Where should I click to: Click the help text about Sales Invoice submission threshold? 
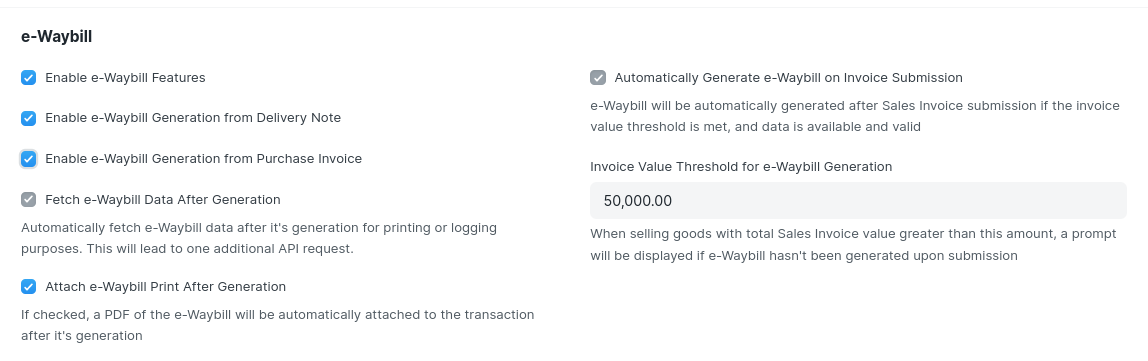pyautogui.click(x=855, y=116)
